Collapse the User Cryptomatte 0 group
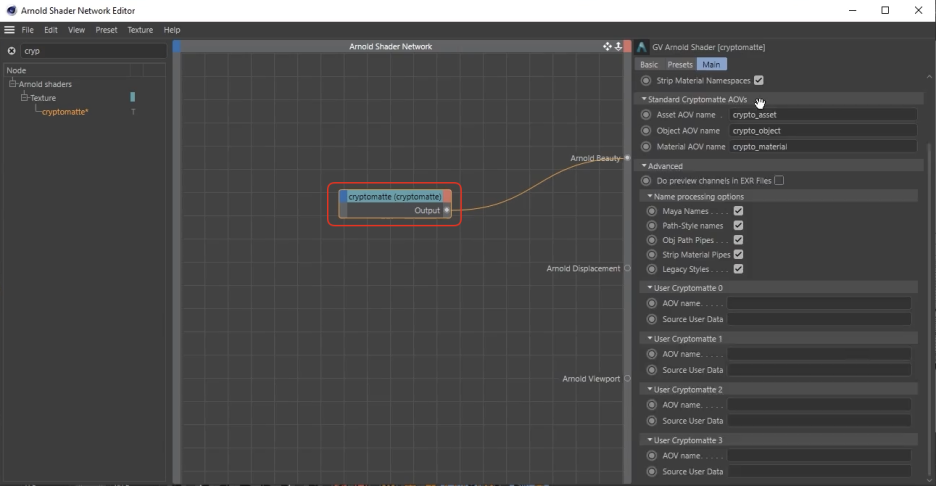Screen dimensions: 936x486 point(649,288)
